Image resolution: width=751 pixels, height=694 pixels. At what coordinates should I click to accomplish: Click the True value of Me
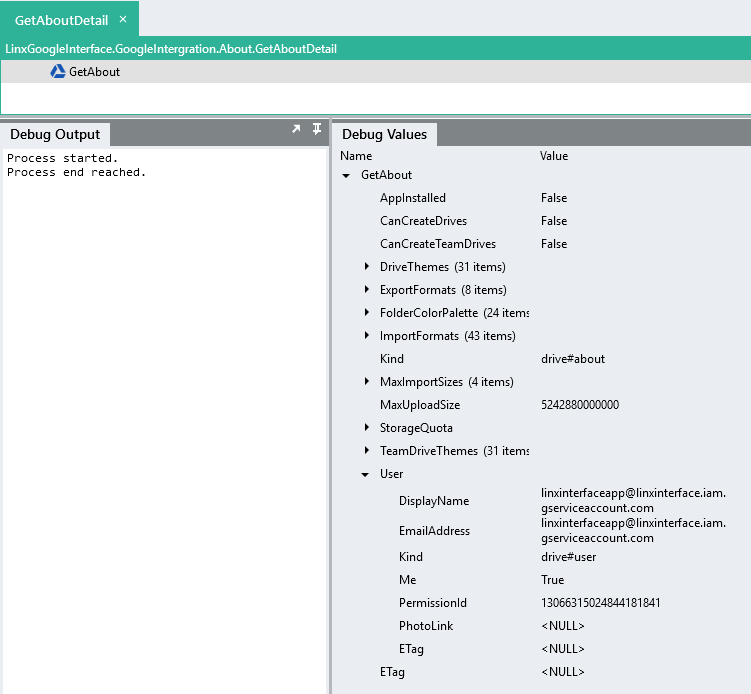[553, 580]
